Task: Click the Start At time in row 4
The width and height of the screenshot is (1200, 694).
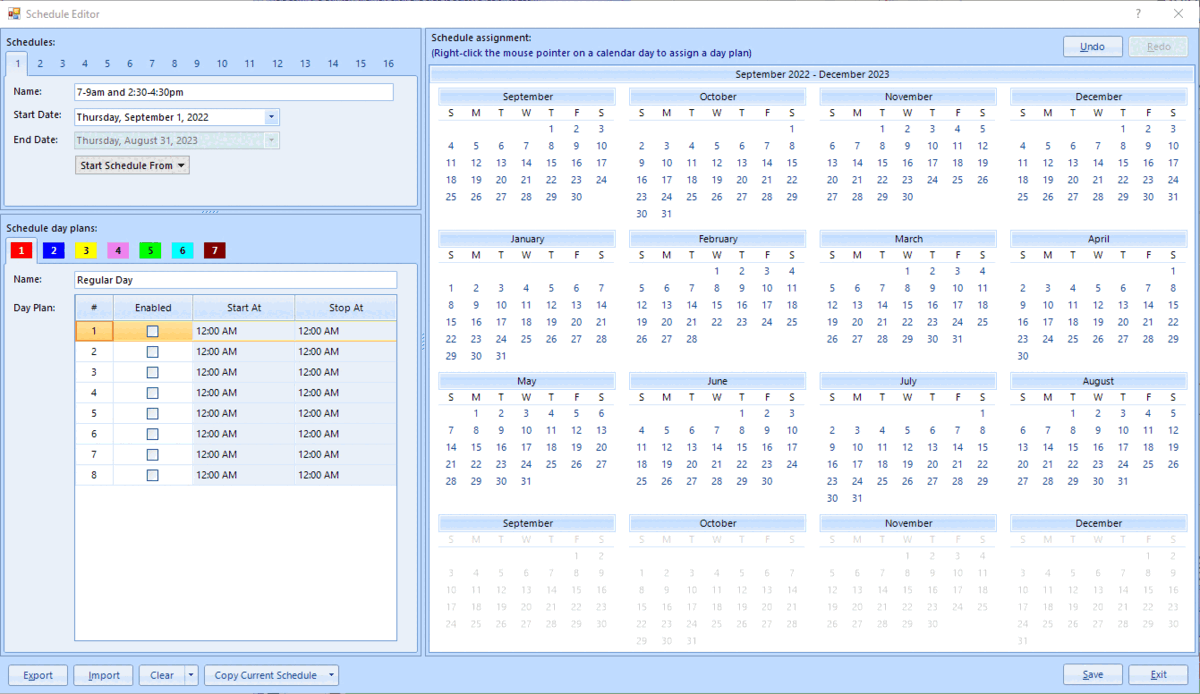Action: (243, 393)
